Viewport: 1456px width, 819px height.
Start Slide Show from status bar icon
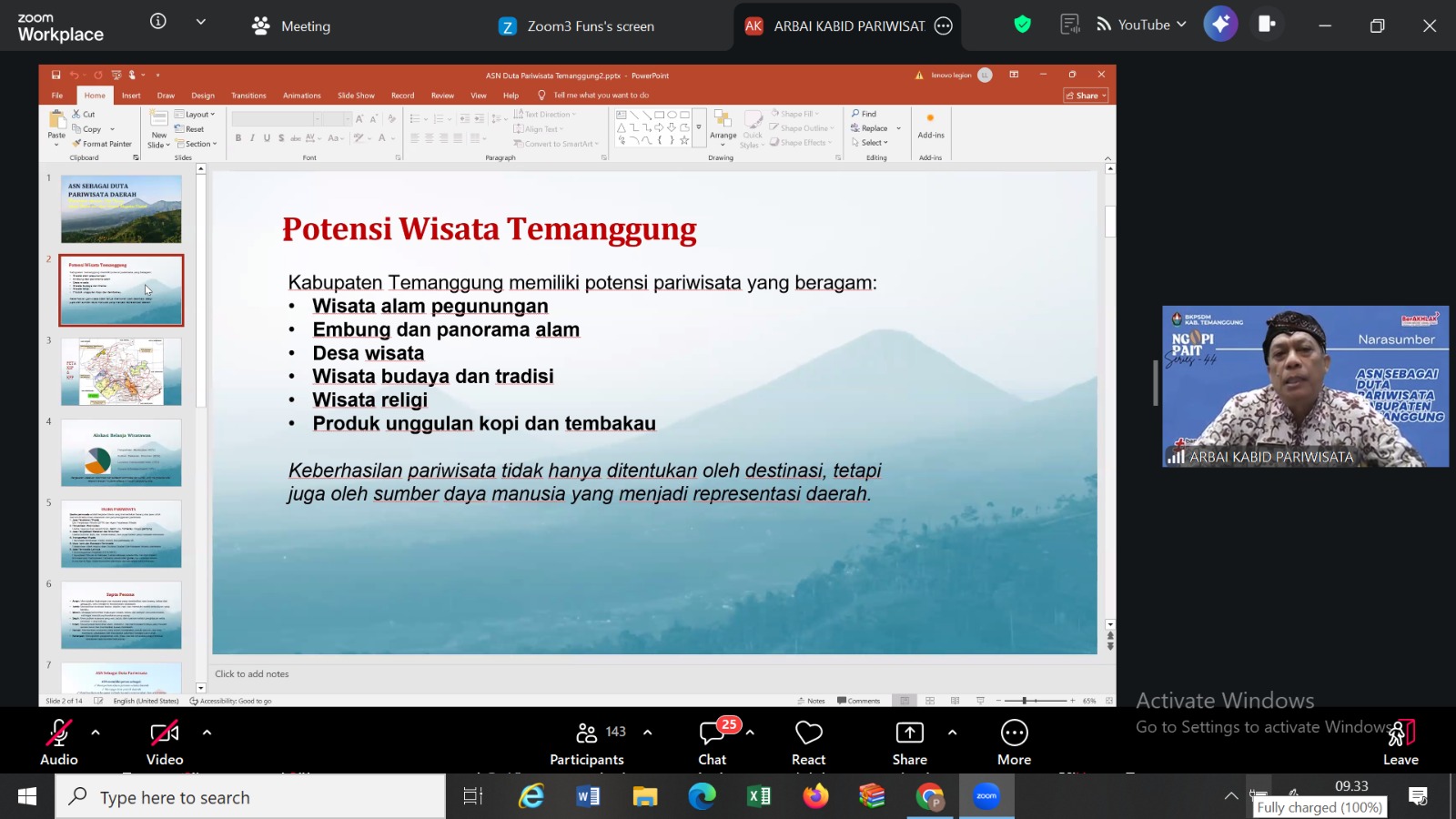coord(980,701)
